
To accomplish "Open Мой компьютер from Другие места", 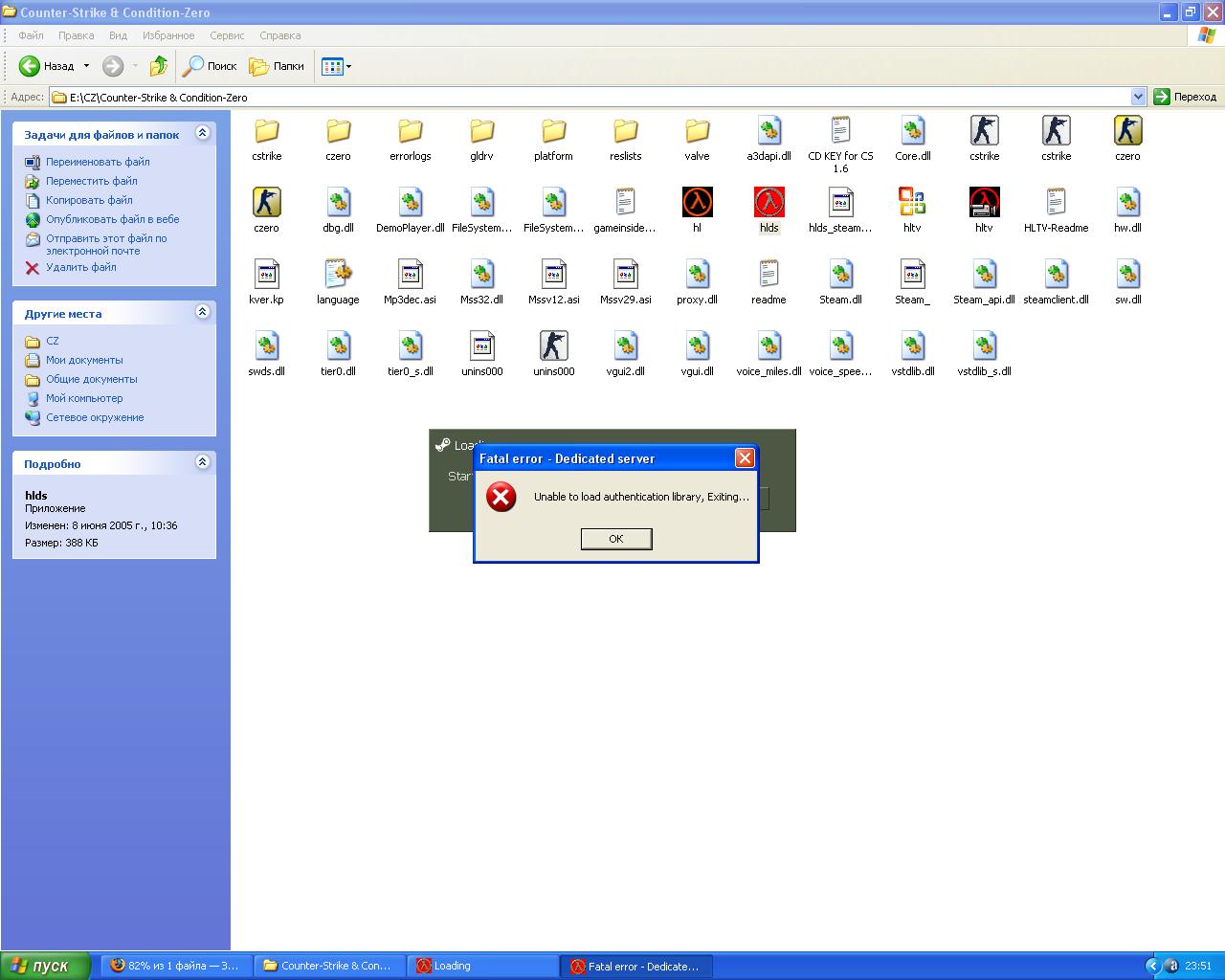I will pos(84,398).
